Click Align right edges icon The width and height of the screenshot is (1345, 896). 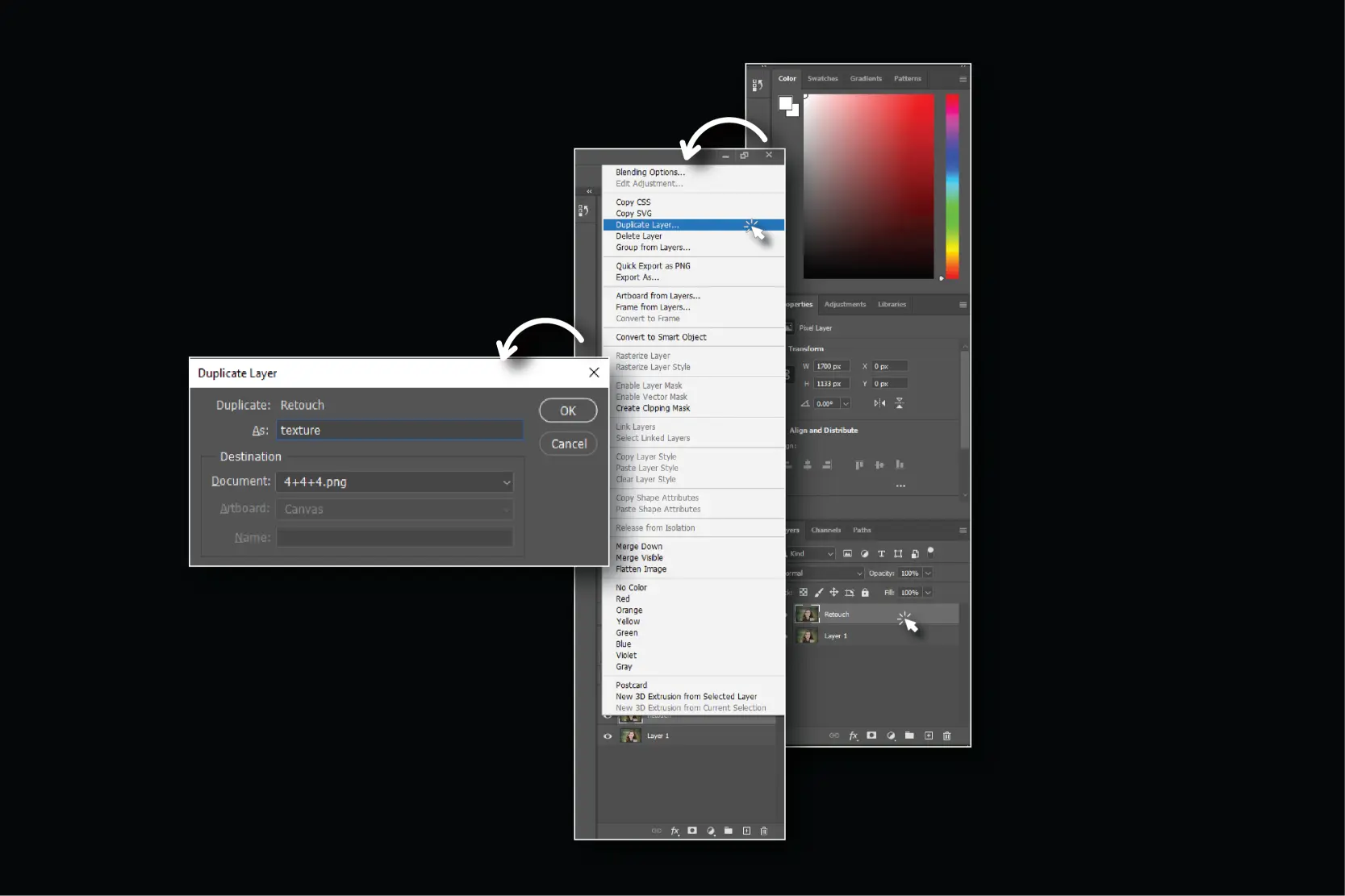pyautogui.click(x=827, y=465)
